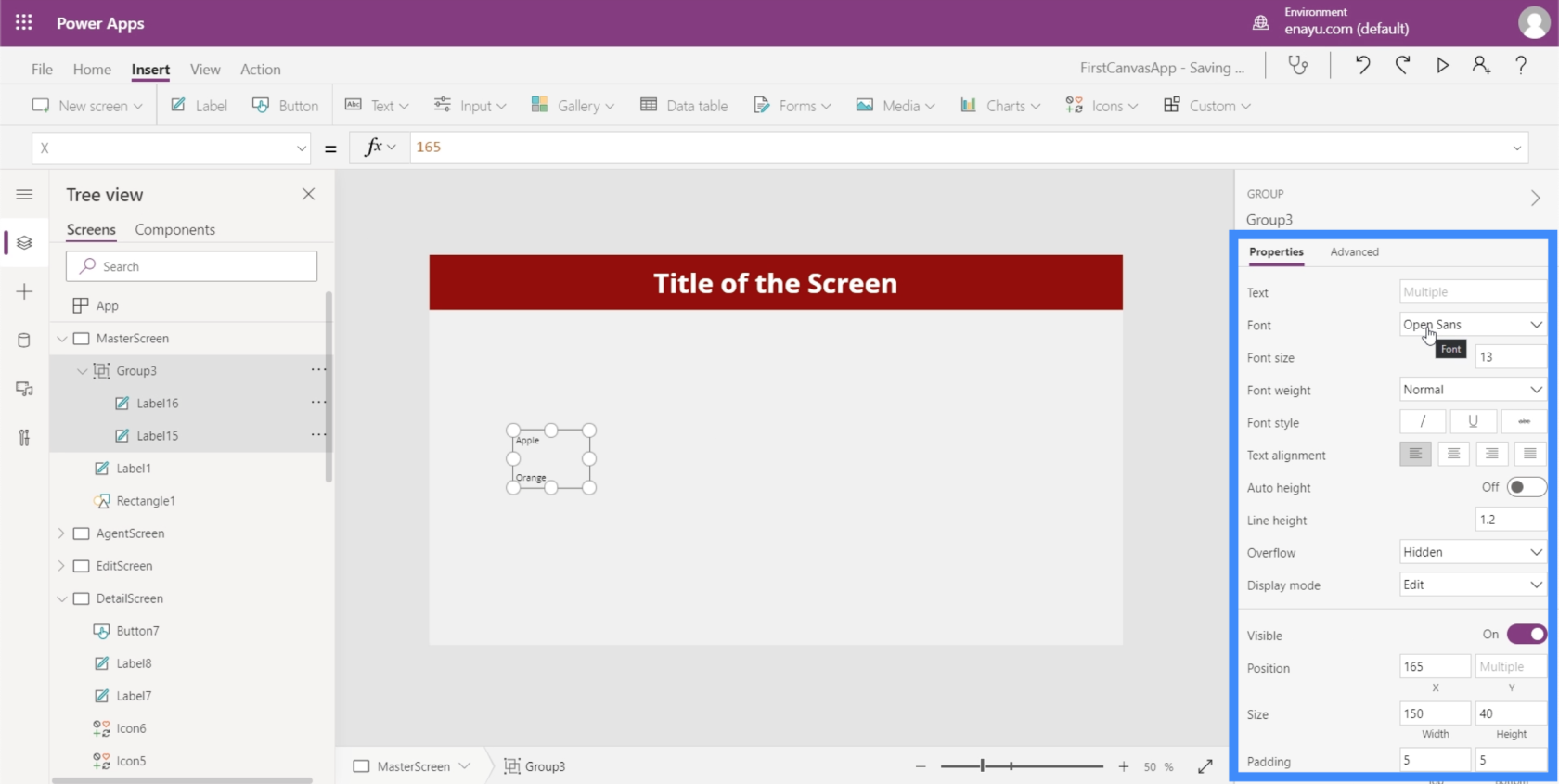The width and height of the screenshot is (1559, 784).
Task: Collapse the MasterScreen tree node
Action: [62, 339]
